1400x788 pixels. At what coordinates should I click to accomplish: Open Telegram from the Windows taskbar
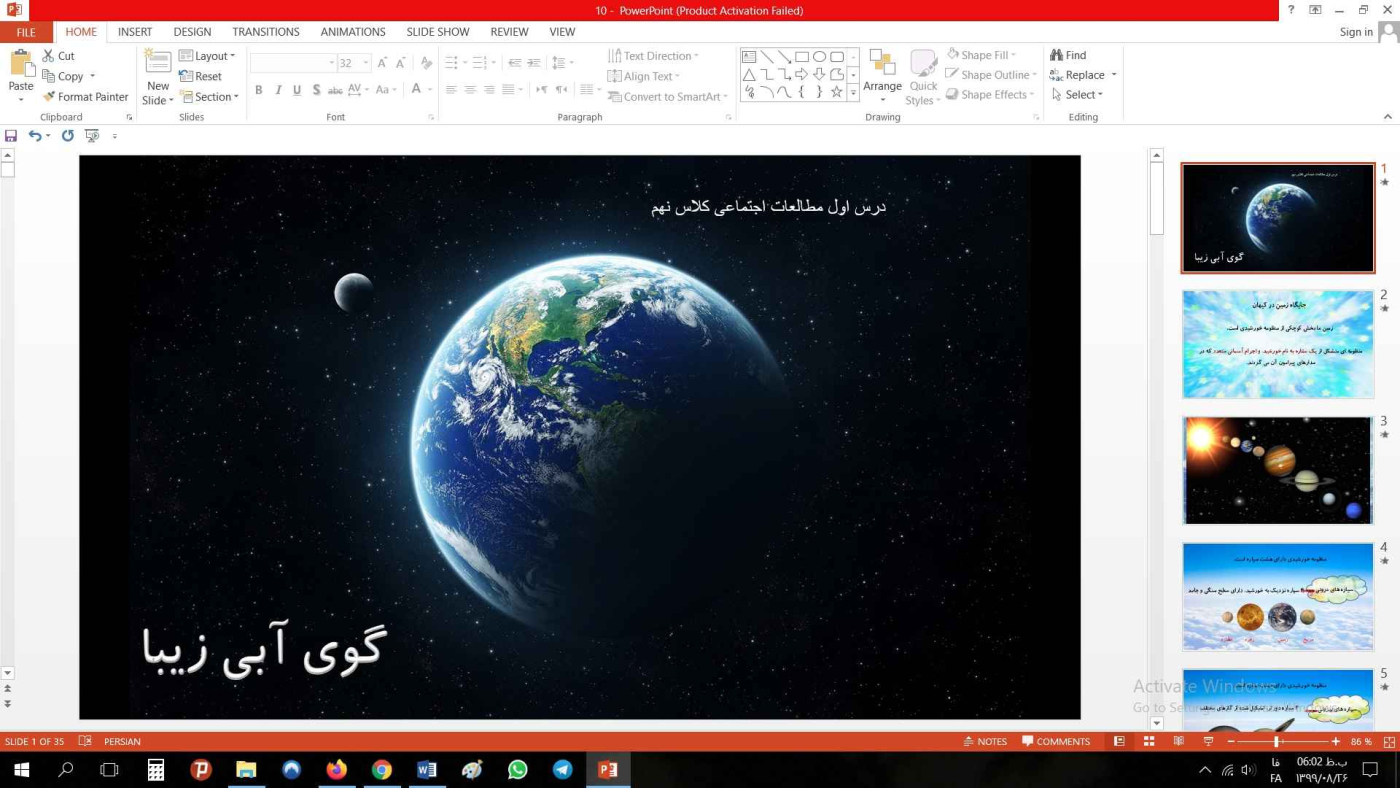coord(563,769)
